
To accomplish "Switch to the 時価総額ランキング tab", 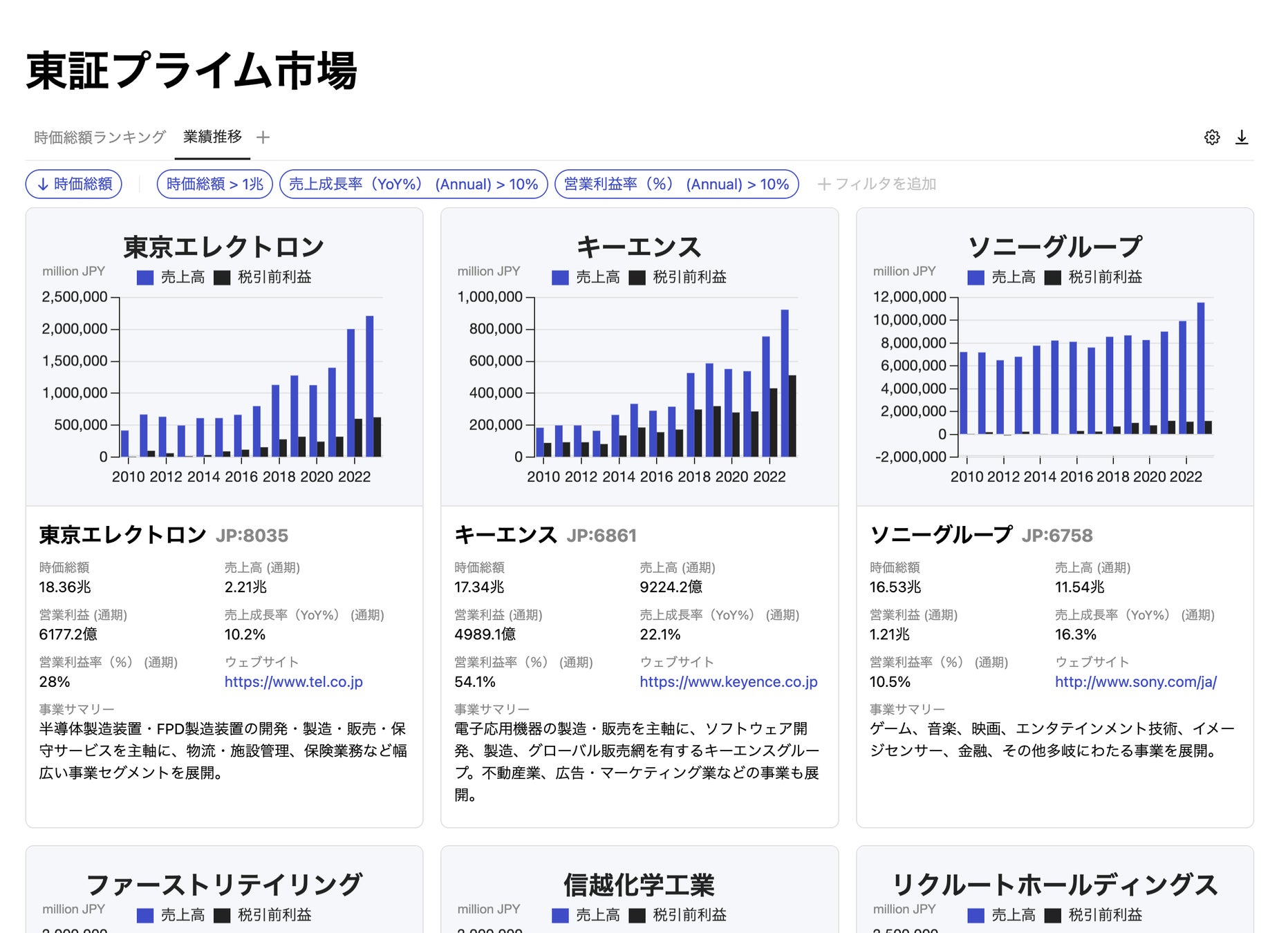I will (100, 138).
